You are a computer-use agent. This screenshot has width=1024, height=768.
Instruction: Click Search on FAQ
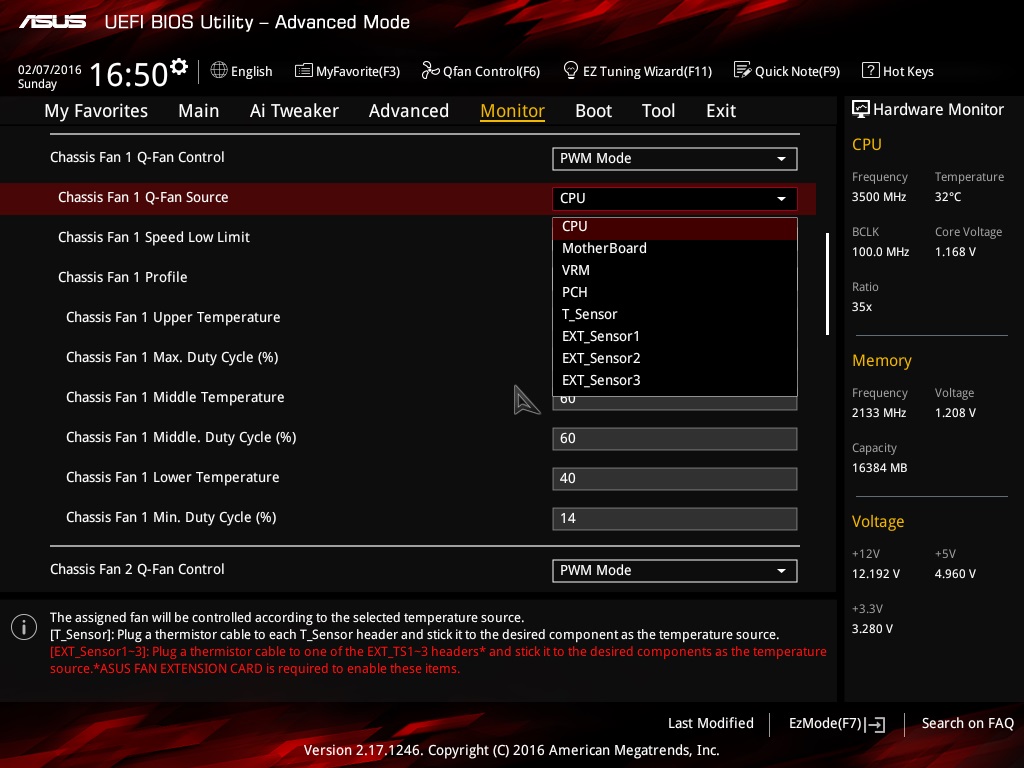(x=967, y=724)
